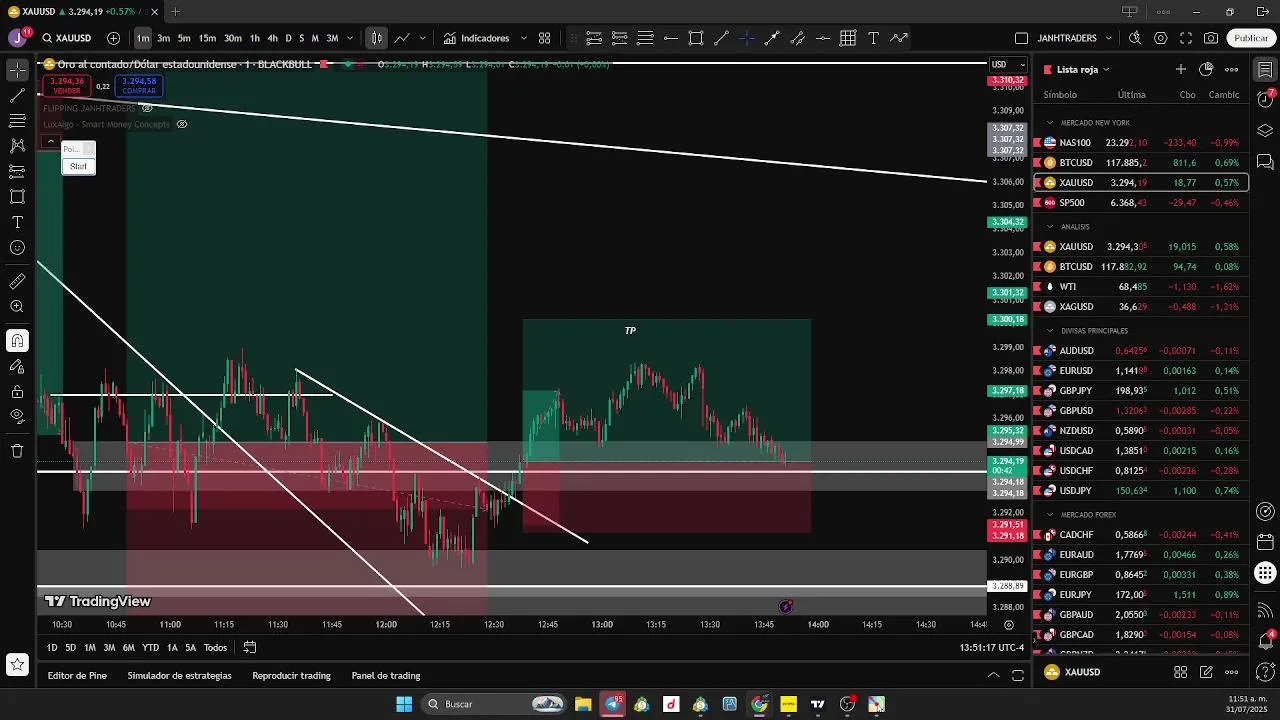Image resolution: width=1280 pixels, height=720 pixels.
Task: Open the emoji icons tool
Action: tap(17, 247)
